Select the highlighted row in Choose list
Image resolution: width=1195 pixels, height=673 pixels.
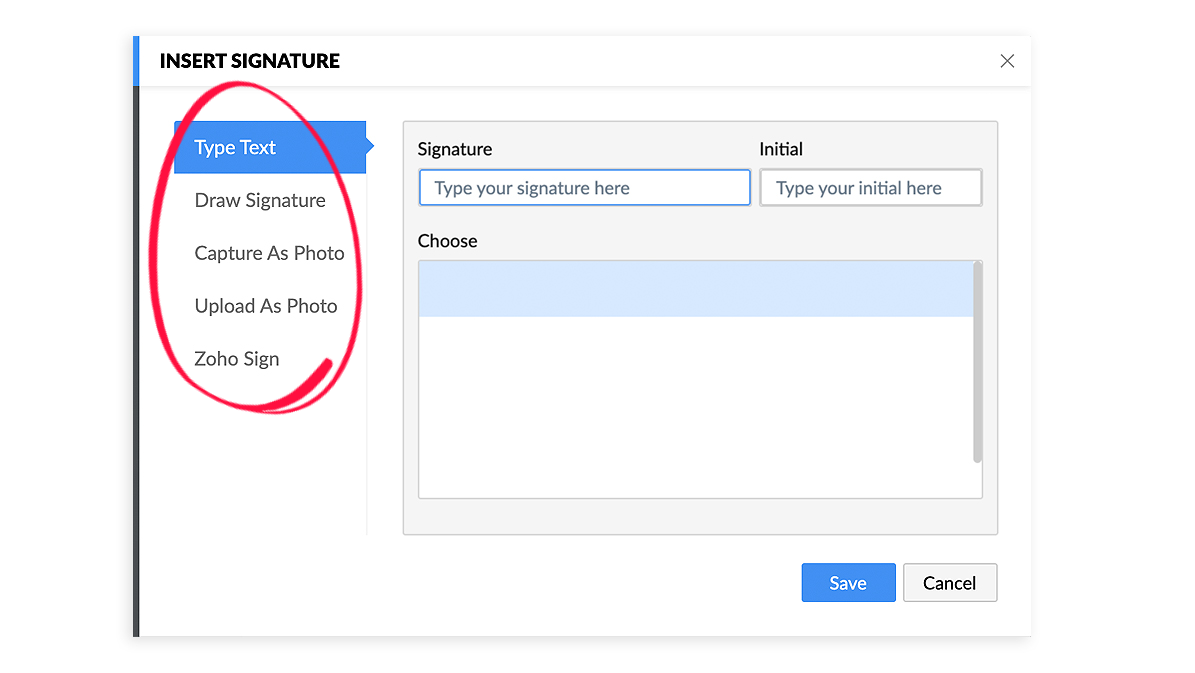tap(695, 289)
